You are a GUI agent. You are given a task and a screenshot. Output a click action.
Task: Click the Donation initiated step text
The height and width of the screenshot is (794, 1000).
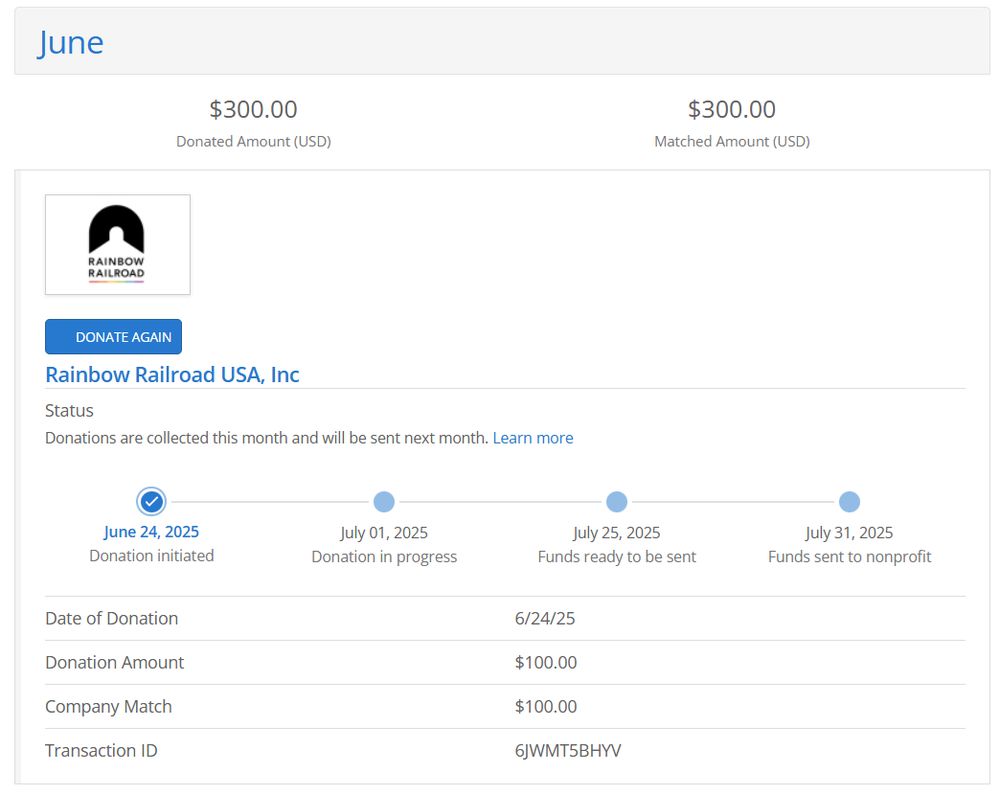pyautogui.click(x=152, y=555)
